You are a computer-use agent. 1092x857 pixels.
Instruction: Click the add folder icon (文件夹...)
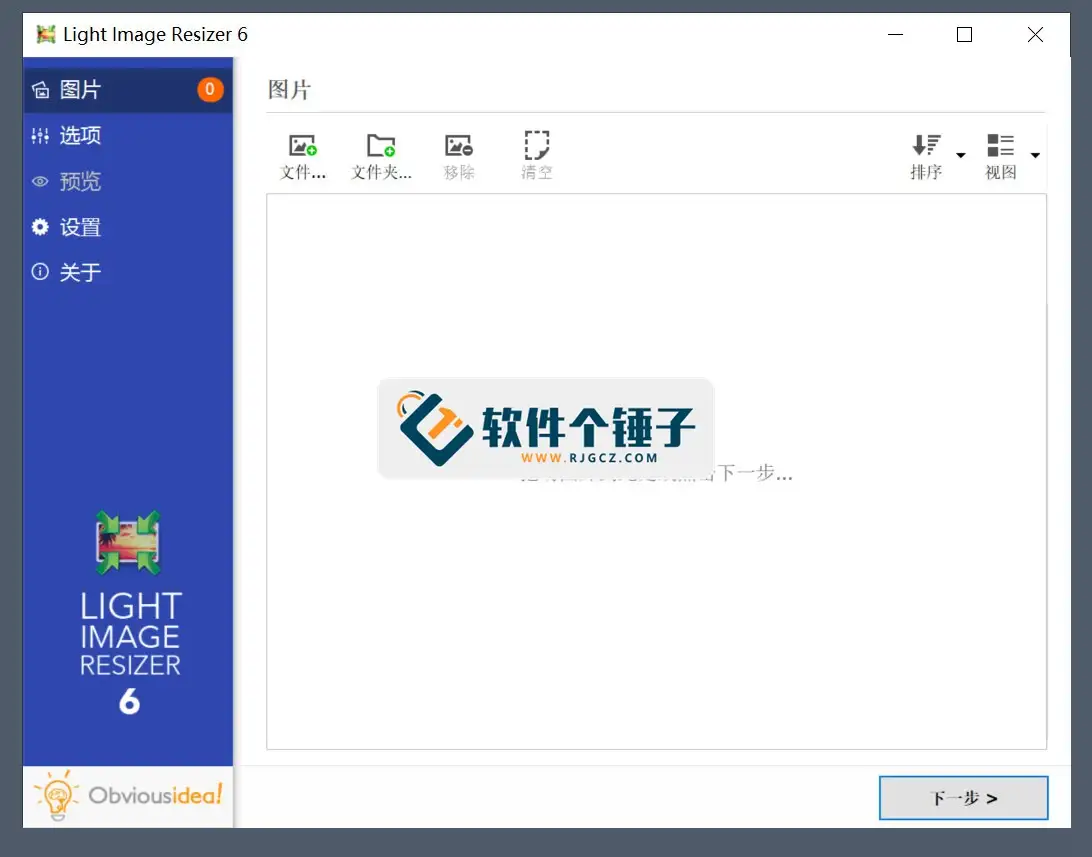coord(381,147)
